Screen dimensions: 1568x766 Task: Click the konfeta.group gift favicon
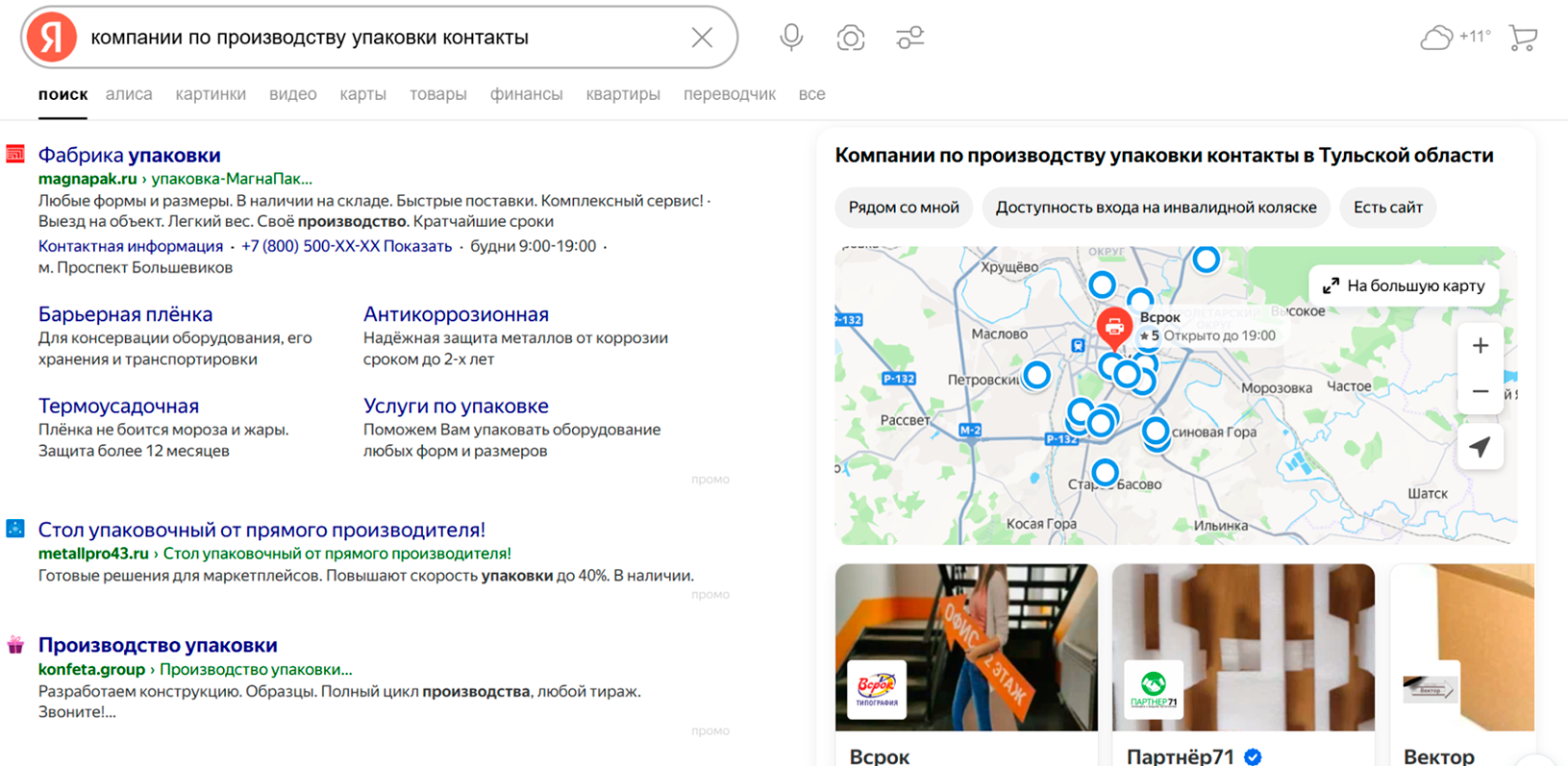tap(15, 644)
